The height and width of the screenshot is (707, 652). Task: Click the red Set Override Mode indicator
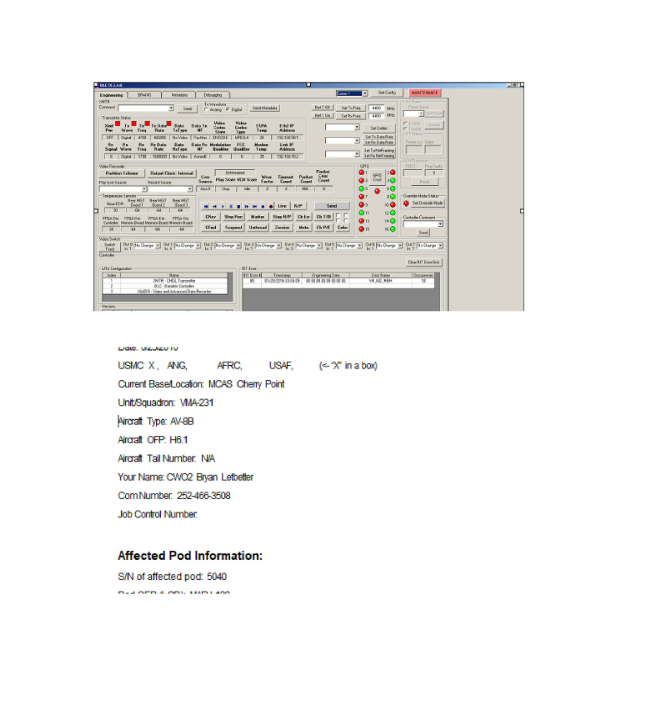click(408, 203)
